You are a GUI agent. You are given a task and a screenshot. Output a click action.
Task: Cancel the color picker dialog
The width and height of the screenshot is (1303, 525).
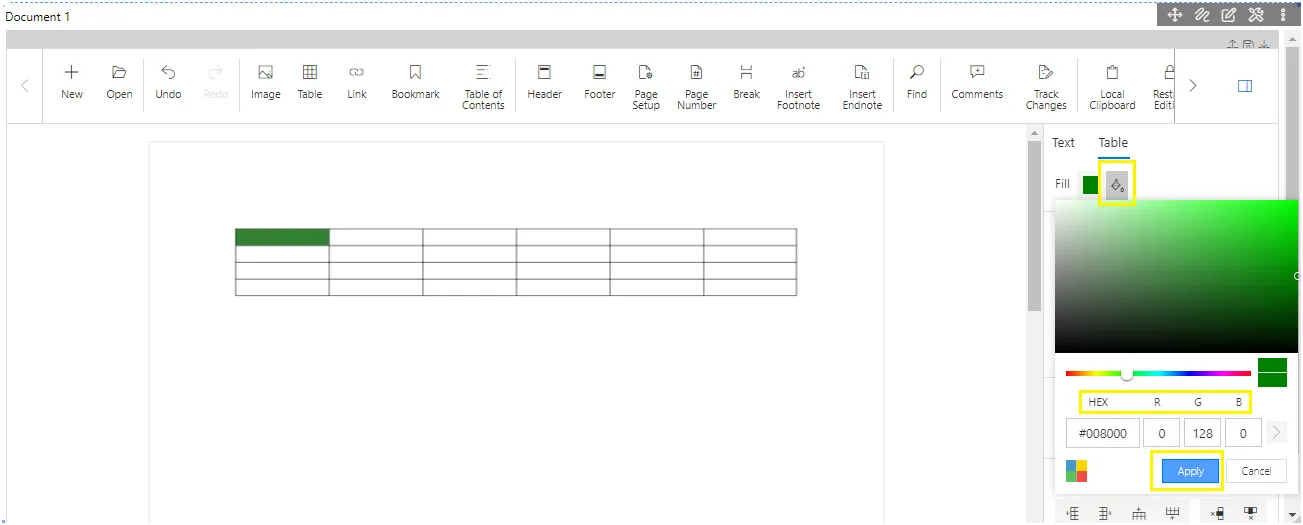(x=1256, y=471)
